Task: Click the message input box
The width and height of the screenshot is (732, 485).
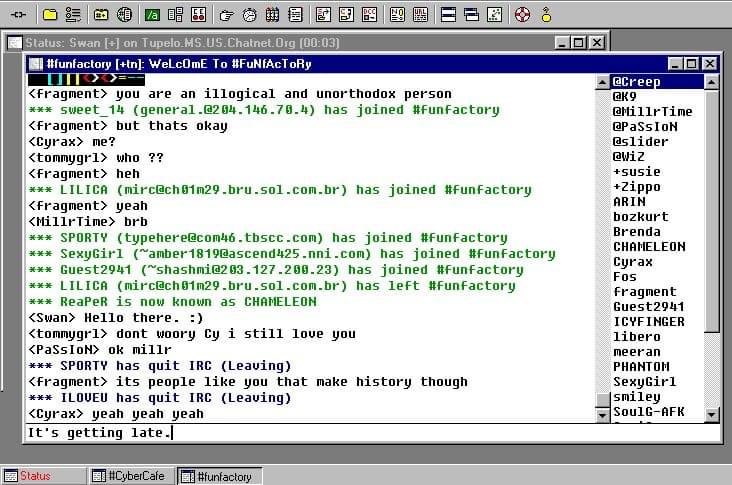Action: [x=372, y=433]
